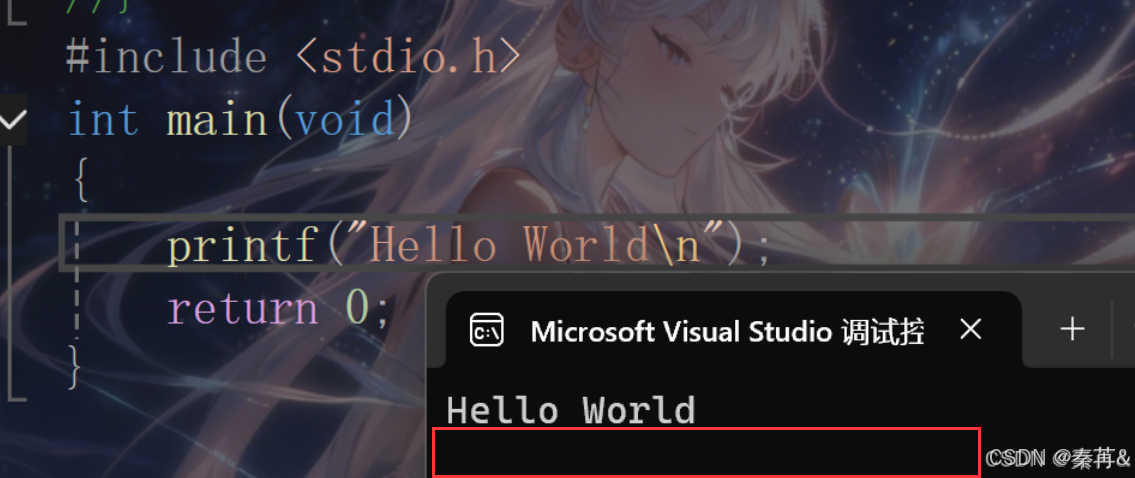Click the closing curly brace of main
1135x478 pixels.
coord(73,366)
